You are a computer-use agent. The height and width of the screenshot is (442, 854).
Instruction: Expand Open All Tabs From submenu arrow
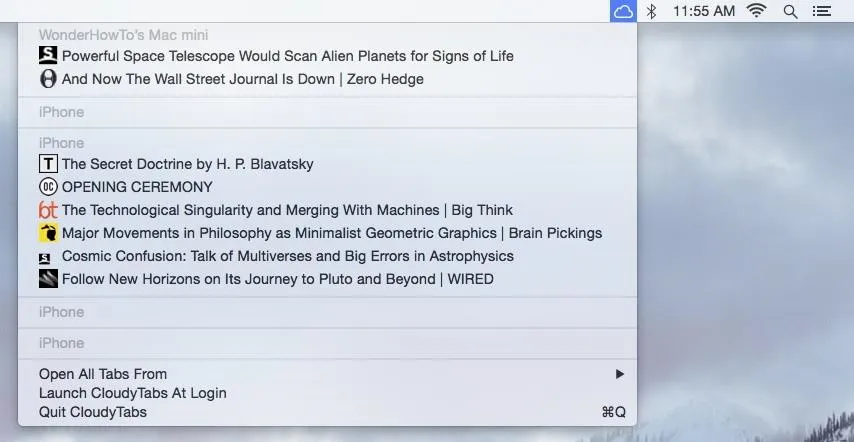coord(619,374)
